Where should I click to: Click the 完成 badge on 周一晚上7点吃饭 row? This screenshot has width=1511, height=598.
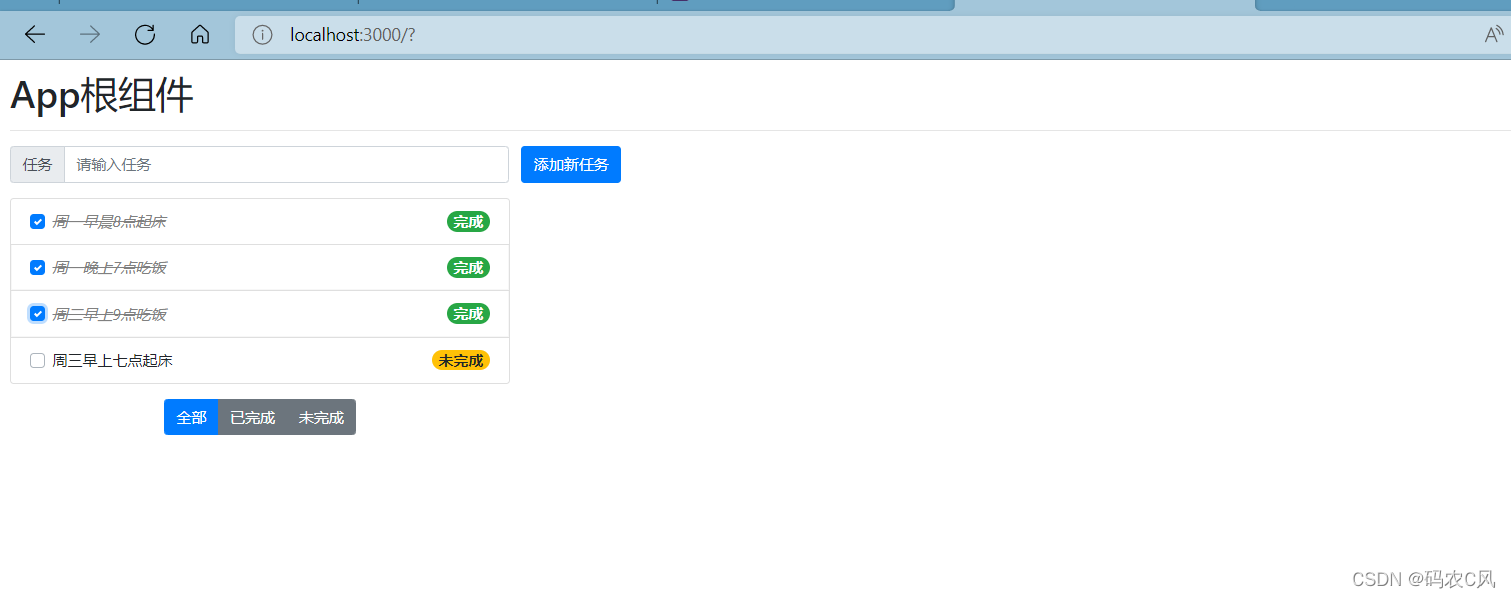coord(468,268)
